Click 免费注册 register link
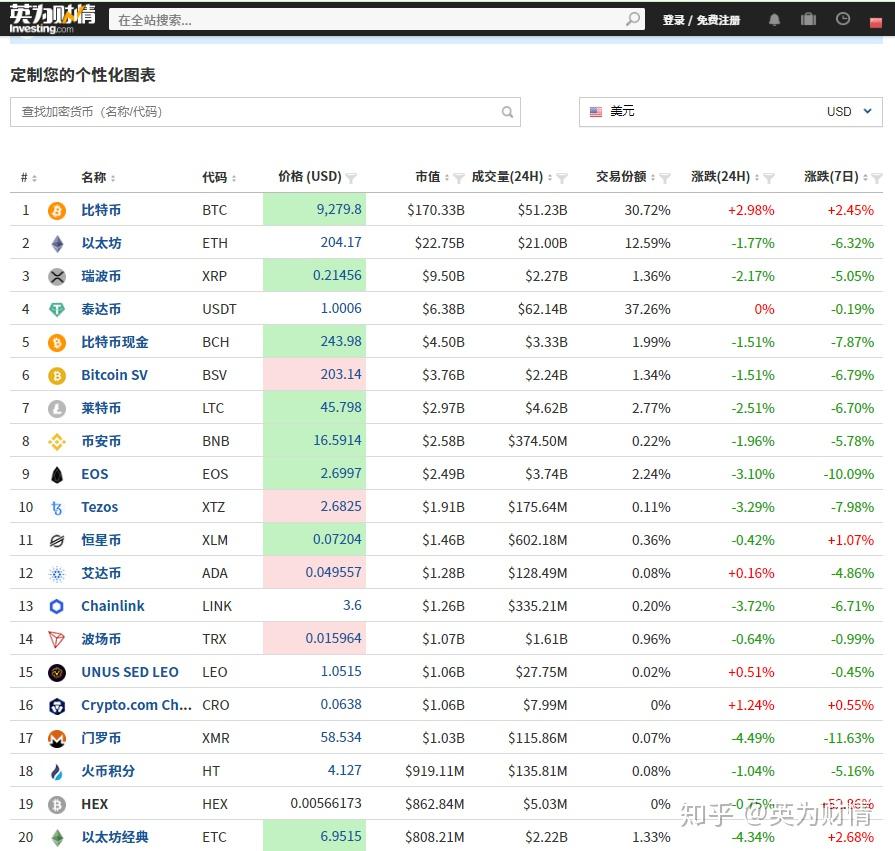895x851 pixels. click(718, 20)
